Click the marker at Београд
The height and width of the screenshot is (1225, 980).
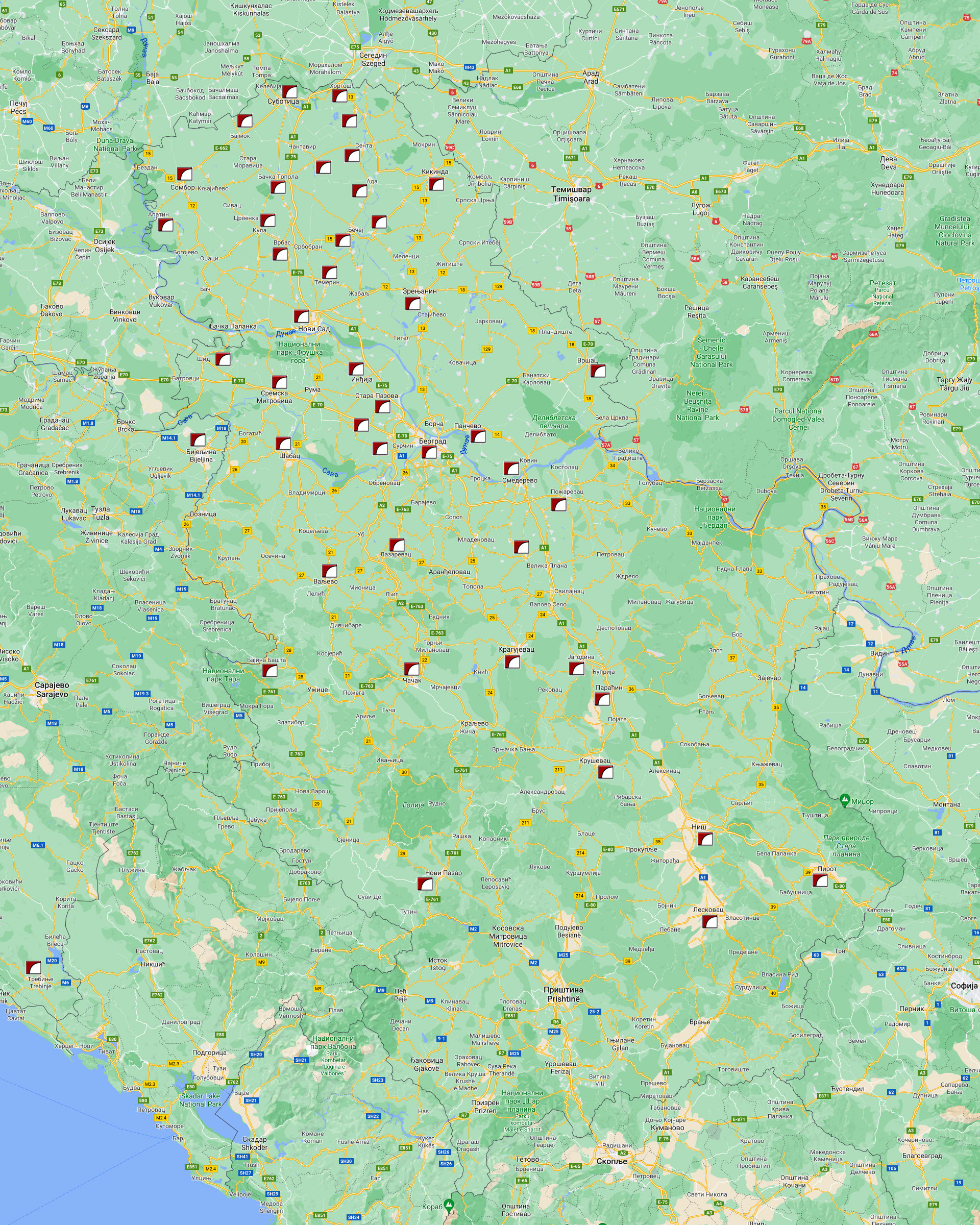click(x=429, y=452)
